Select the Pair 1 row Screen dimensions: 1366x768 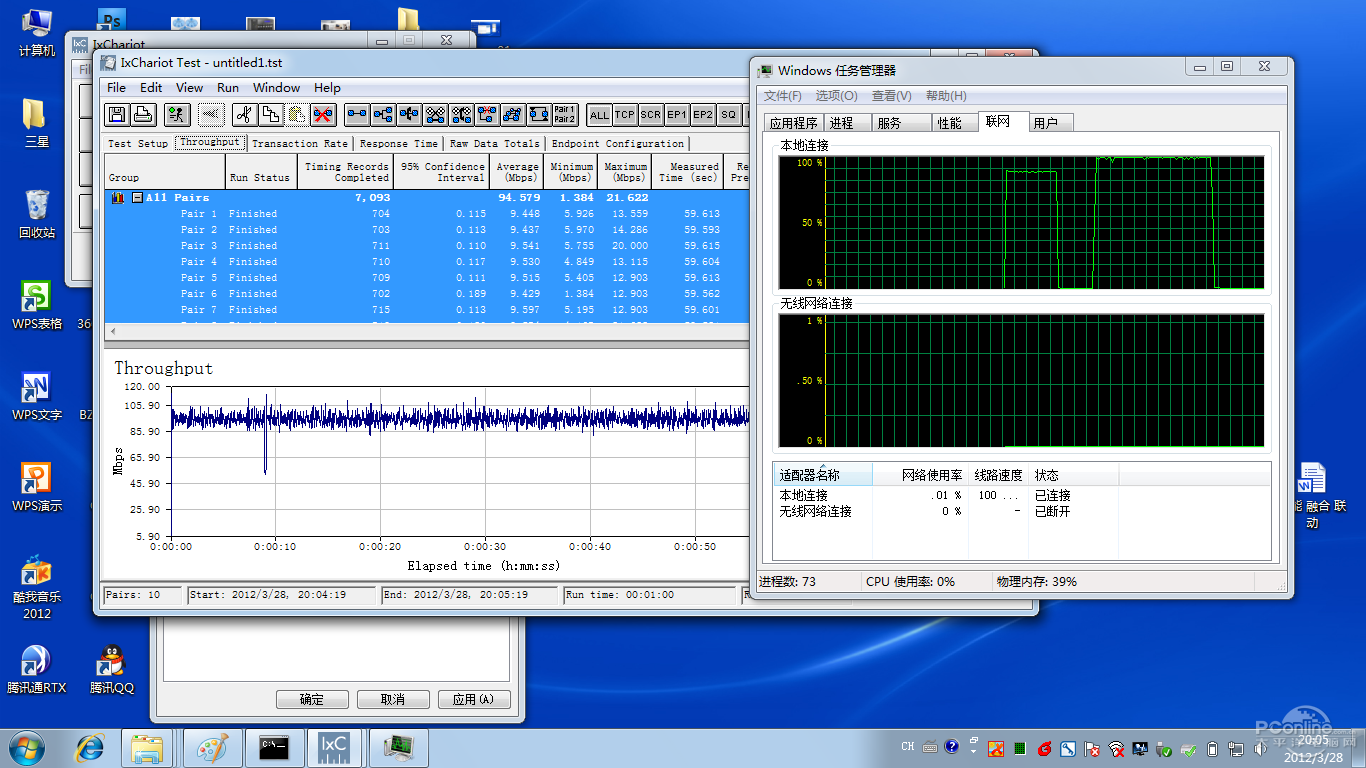(427, 214)
